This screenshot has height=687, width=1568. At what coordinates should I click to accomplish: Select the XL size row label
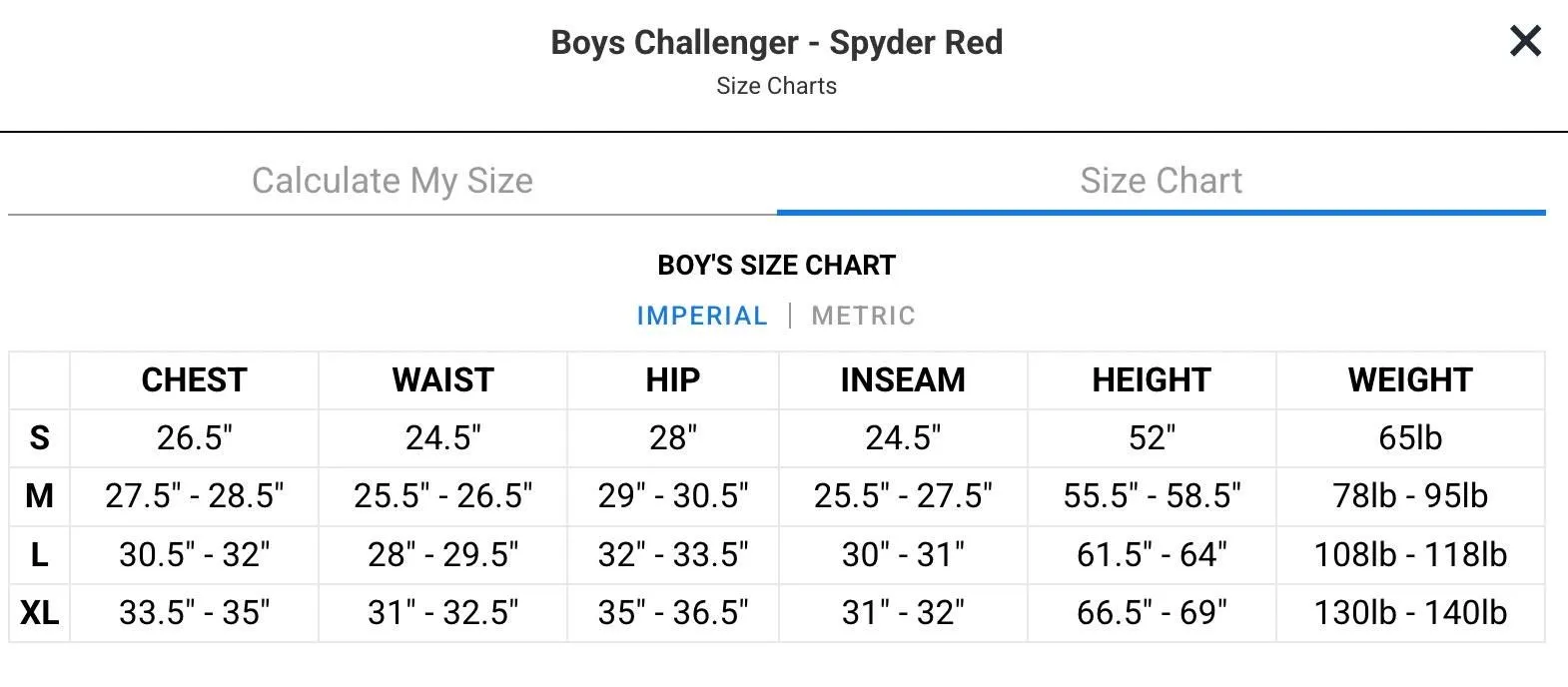(x=39, y=612)
